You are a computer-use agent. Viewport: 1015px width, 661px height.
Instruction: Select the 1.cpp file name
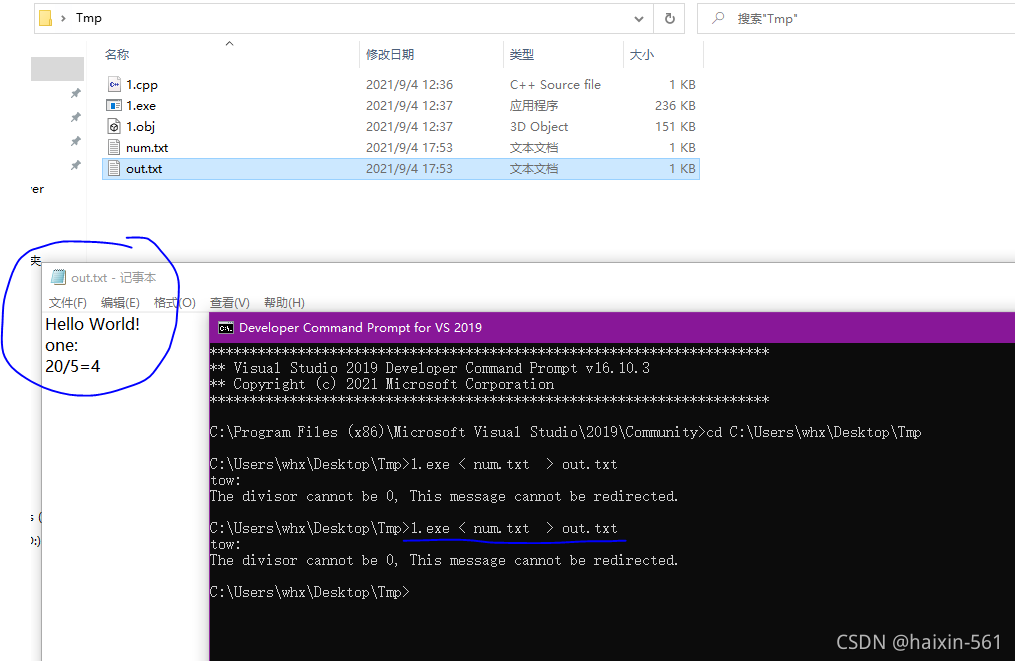point(142,84)
